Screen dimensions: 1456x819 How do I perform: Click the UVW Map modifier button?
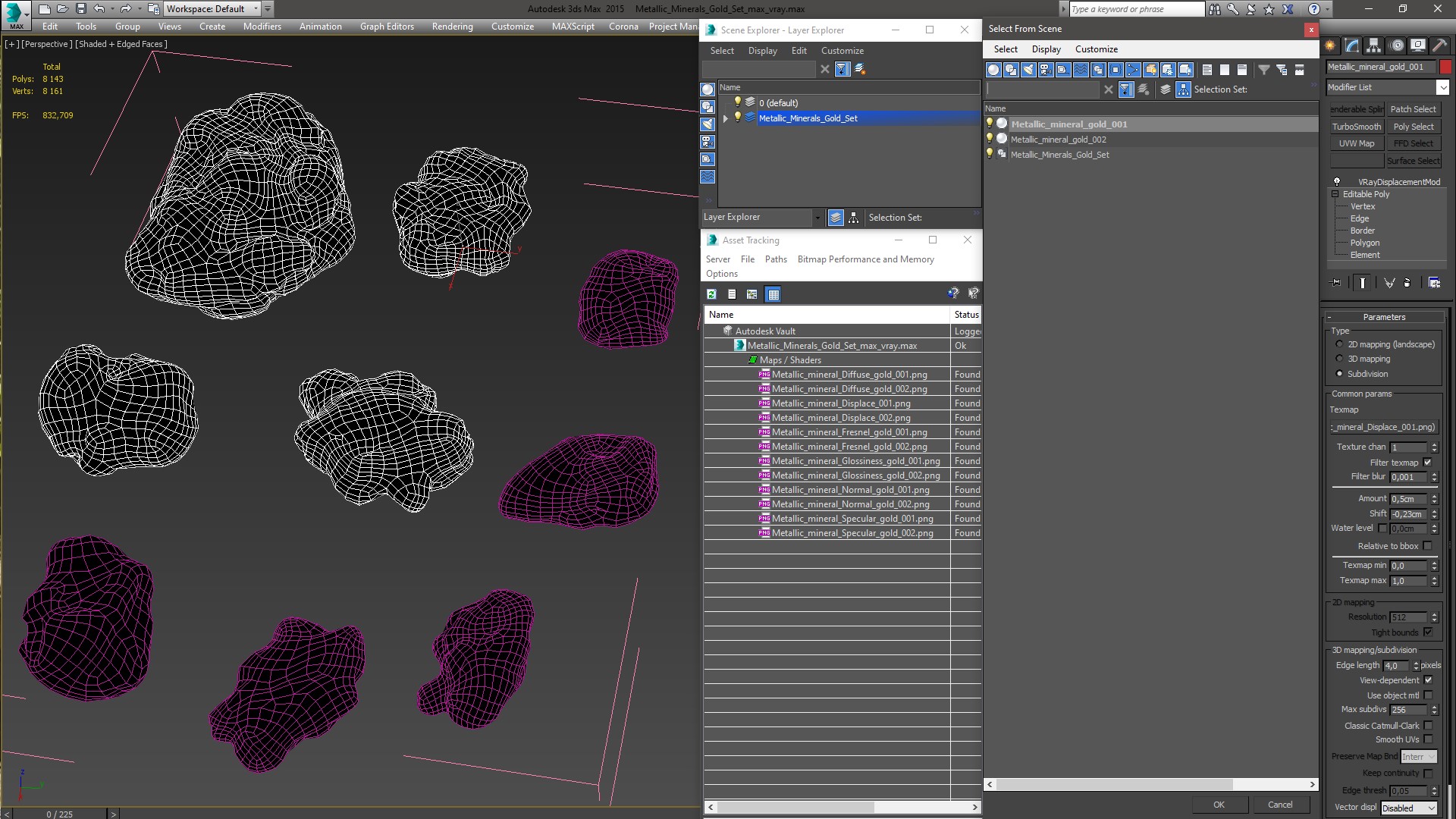(1357, 143)
